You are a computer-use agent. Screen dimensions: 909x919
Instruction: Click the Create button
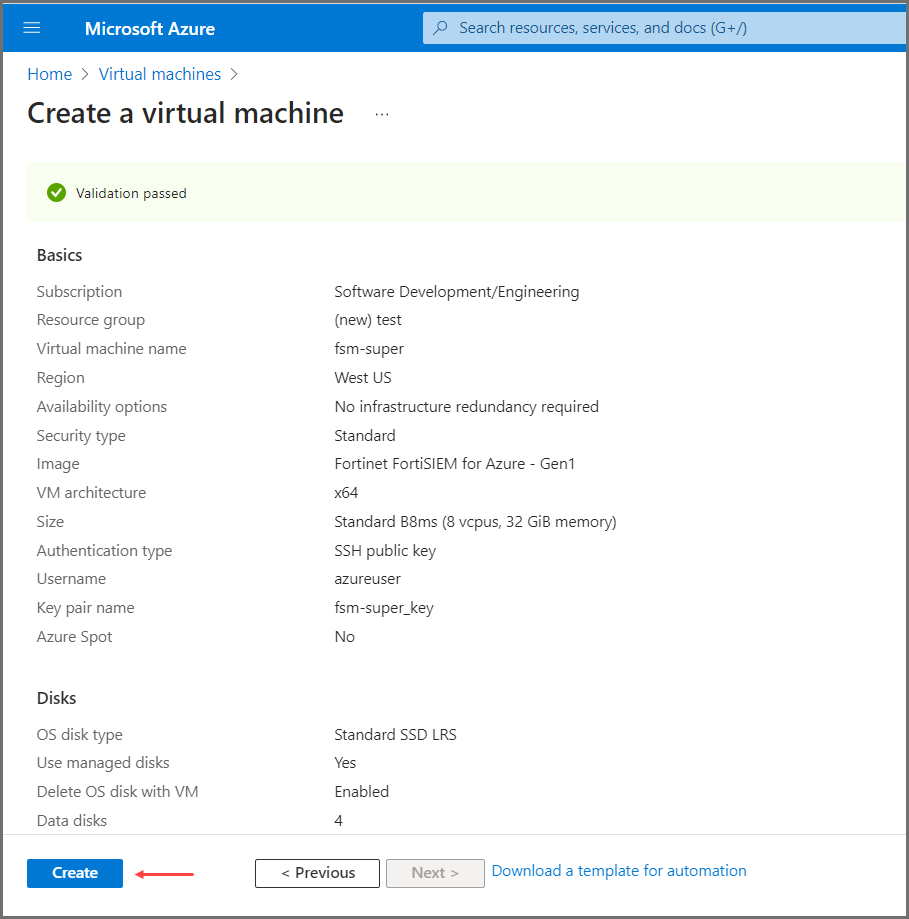74,873
